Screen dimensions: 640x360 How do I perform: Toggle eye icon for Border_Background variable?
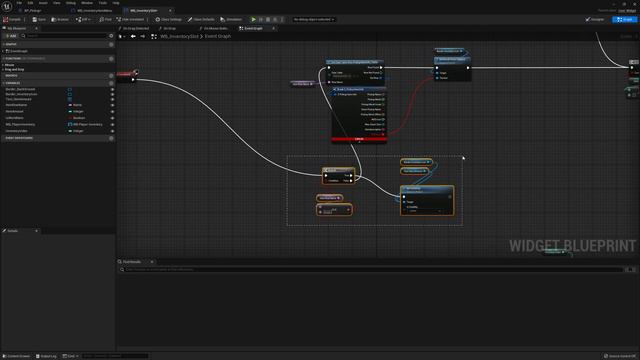pyautogui.click(x=112, y=89)
